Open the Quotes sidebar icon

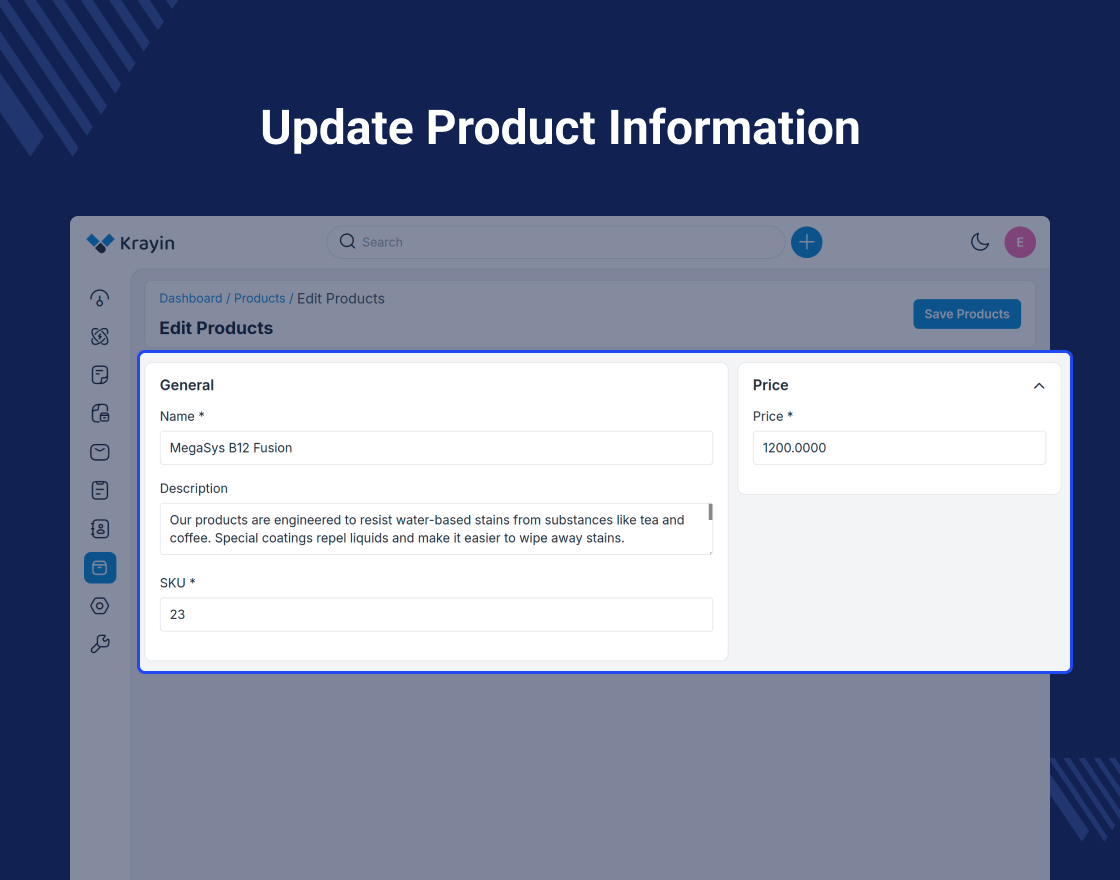100,375
